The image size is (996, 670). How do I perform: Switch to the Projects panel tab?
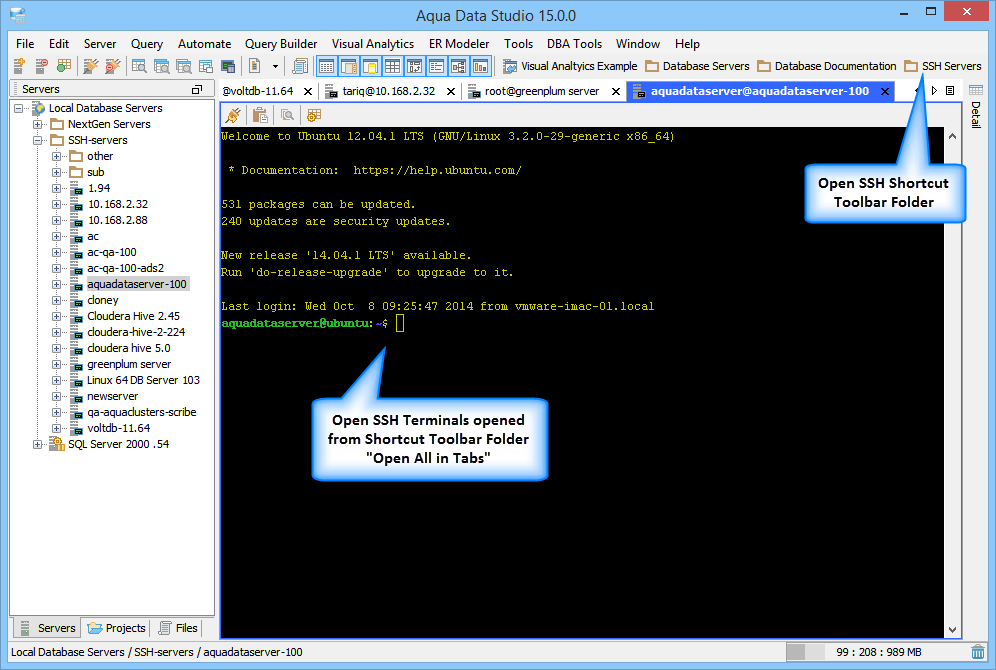pyautogui.click(x=117, y=628)
